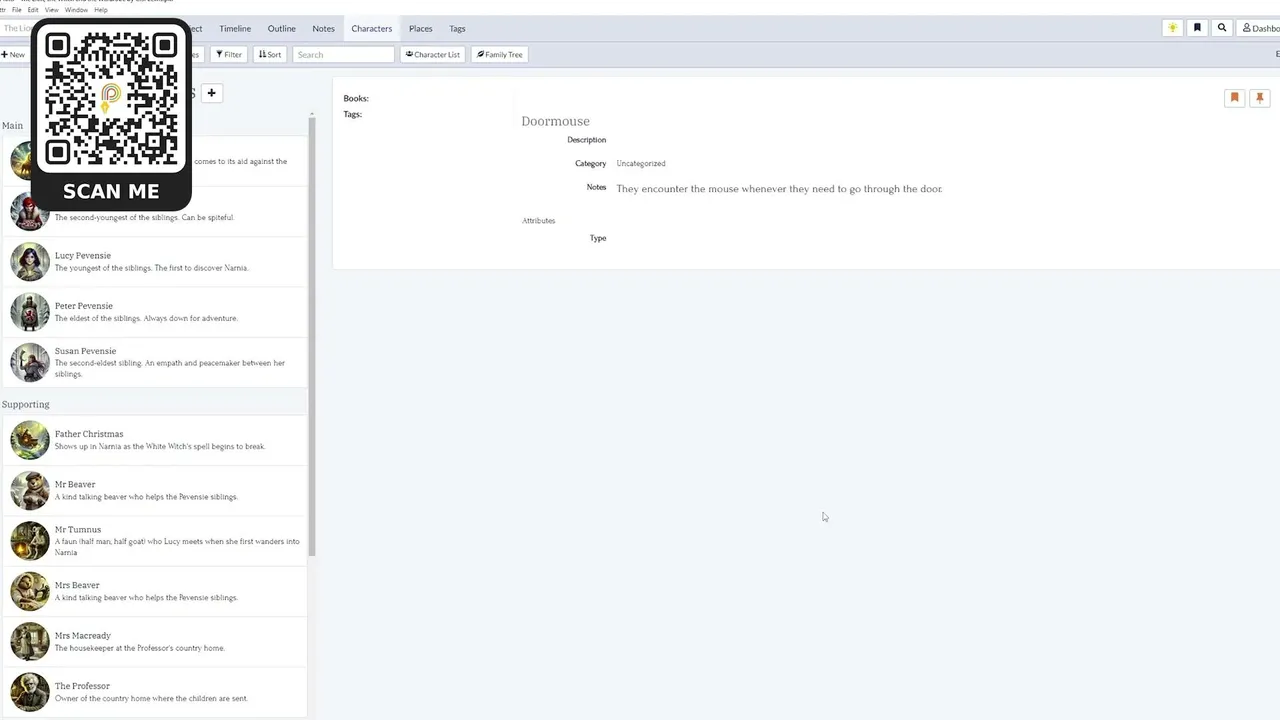Image resolution: width=1280 pixels, height=720 pixels.
Task: Open the Notes tab
Action: 323,29
